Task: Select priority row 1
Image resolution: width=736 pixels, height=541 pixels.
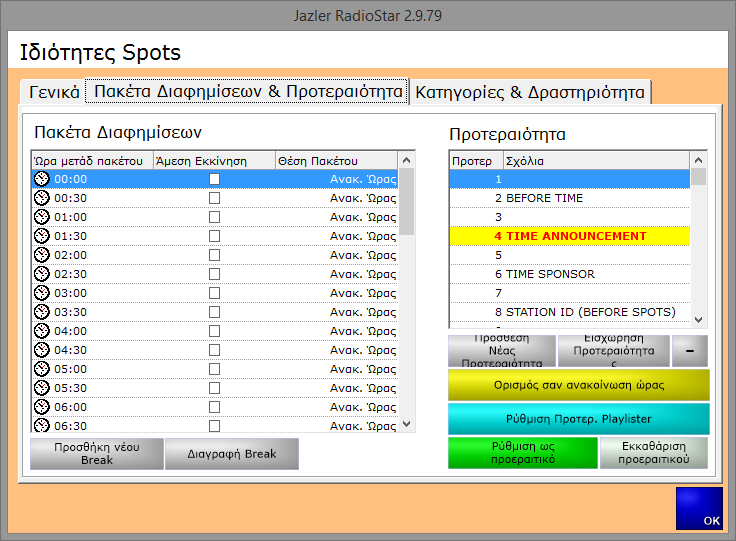Action: click(570, 179)
